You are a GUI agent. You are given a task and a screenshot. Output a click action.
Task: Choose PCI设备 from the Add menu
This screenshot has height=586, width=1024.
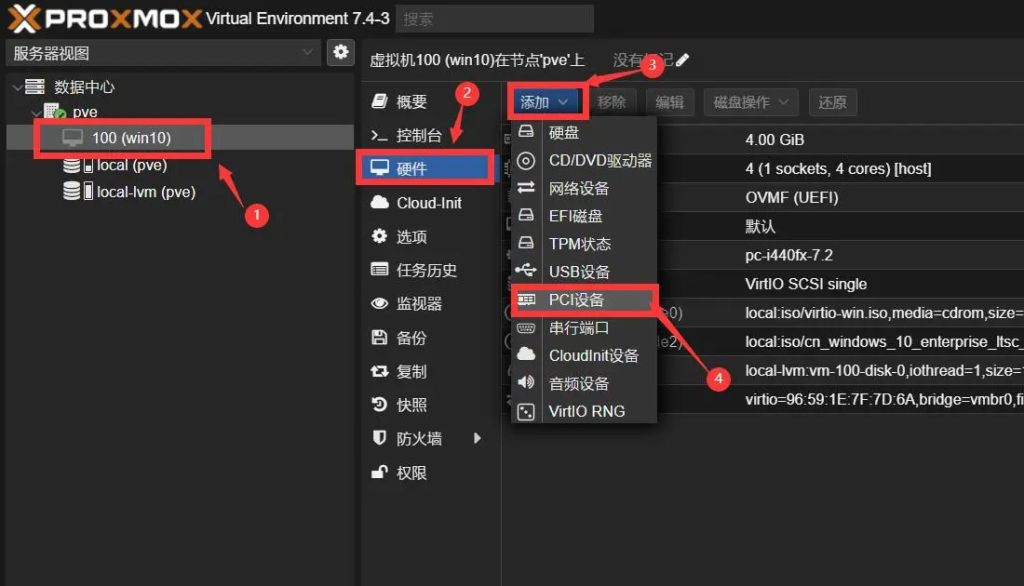pyautogui.click(x=584, y=300)
